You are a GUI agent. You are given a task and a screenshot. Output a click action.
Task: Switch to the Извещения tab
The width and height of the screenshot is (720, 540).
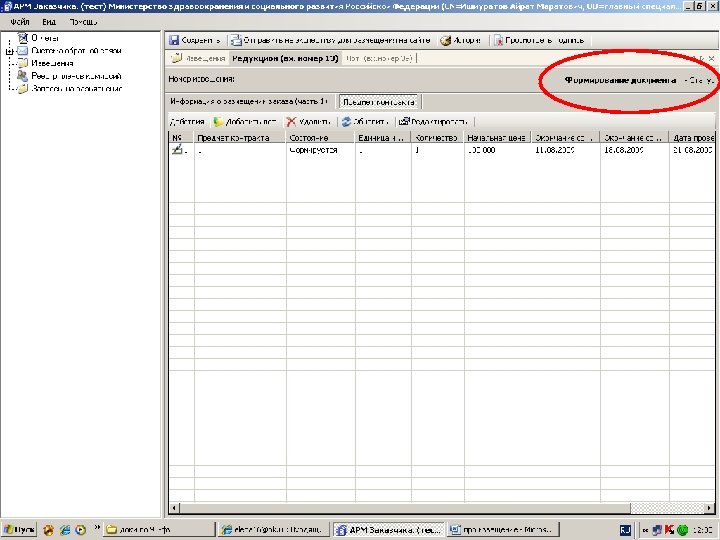(198, 58)
